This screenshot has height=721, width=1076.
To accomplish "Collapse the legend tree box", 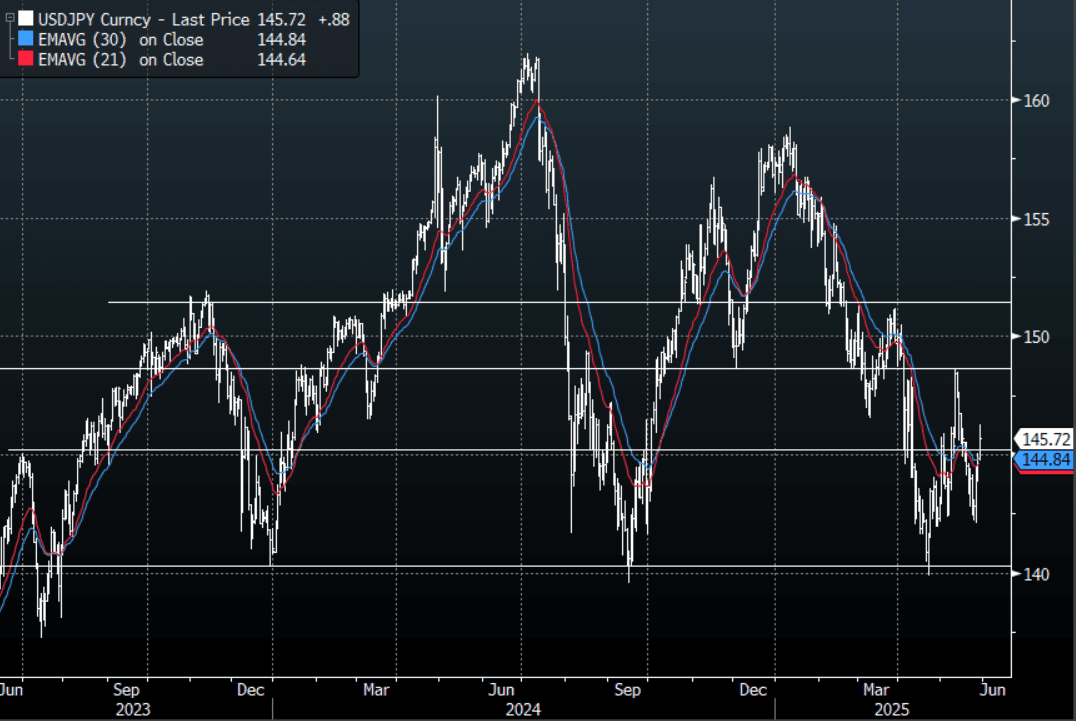I will pos(9,19).
